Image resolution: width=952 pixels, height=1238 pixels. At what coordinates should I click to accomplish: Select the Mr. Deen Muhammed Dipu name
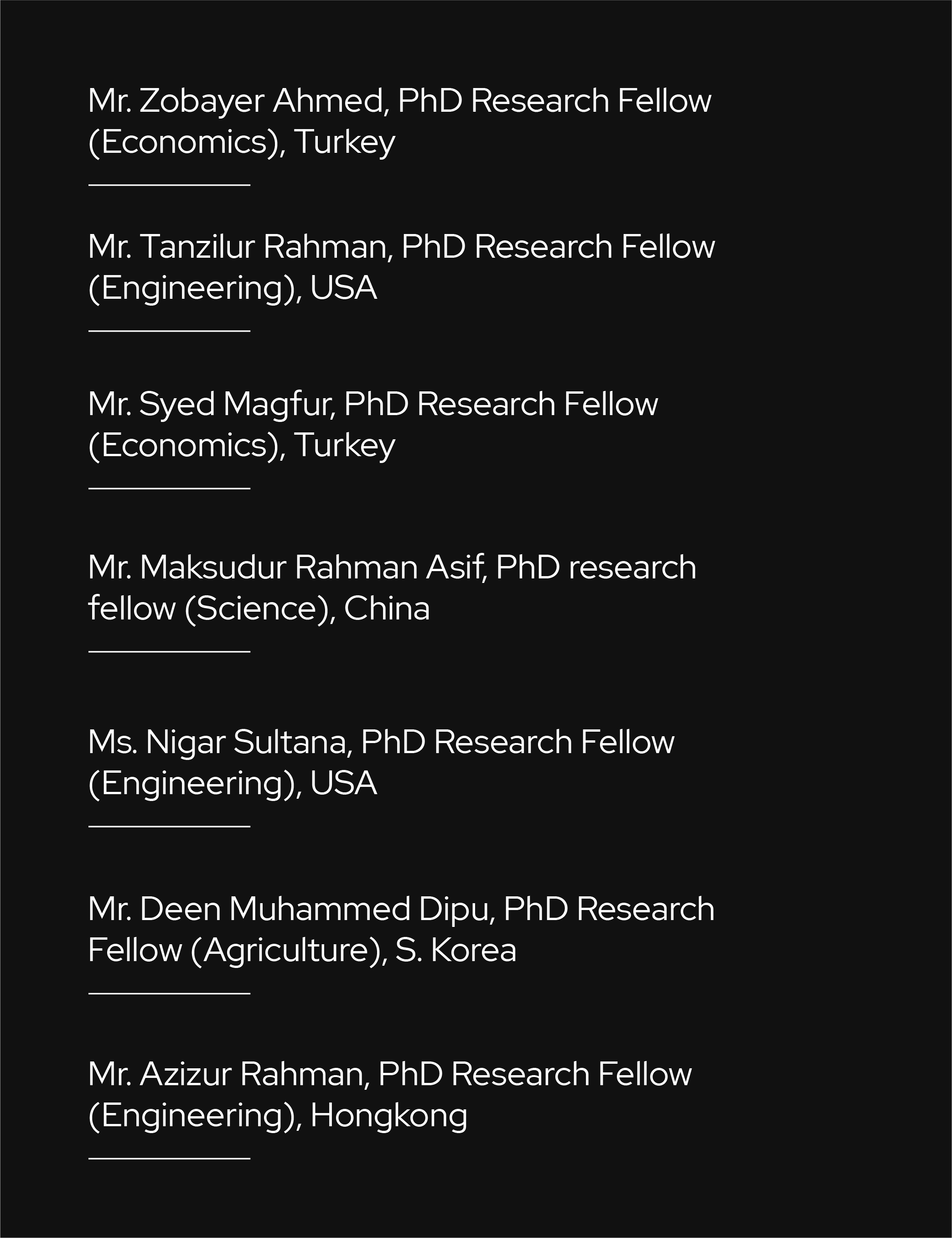[x=291, y=909]
